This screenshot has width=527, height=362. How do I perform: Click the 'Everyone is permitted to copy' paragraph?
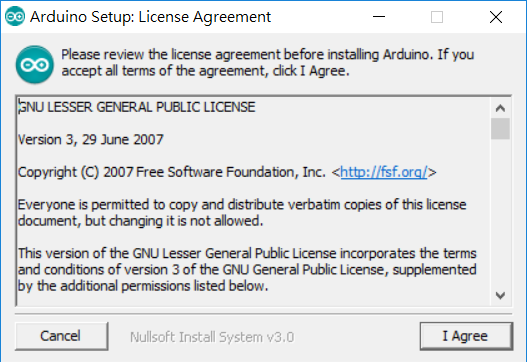coord(242,213)
